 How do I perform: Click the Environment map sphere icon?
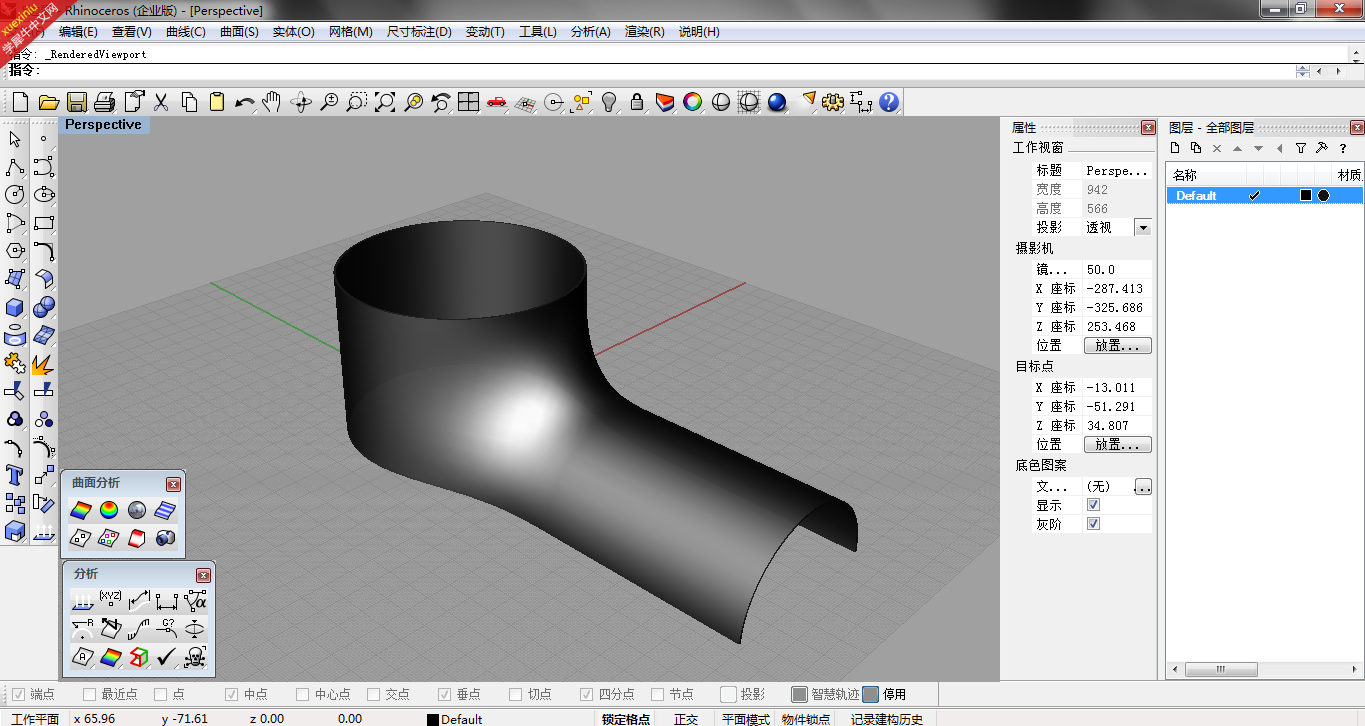(x=137, y=510)
